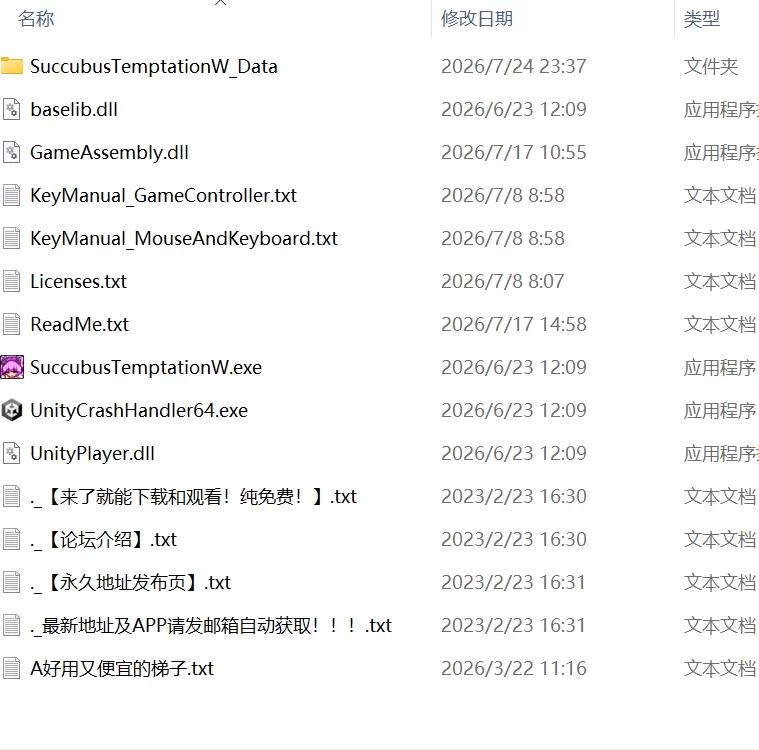The height and width of the screenshot is (750, 759).
Task: Select the file name SuccubusTemptationW_Data
Action: click(x=154, y=67)
